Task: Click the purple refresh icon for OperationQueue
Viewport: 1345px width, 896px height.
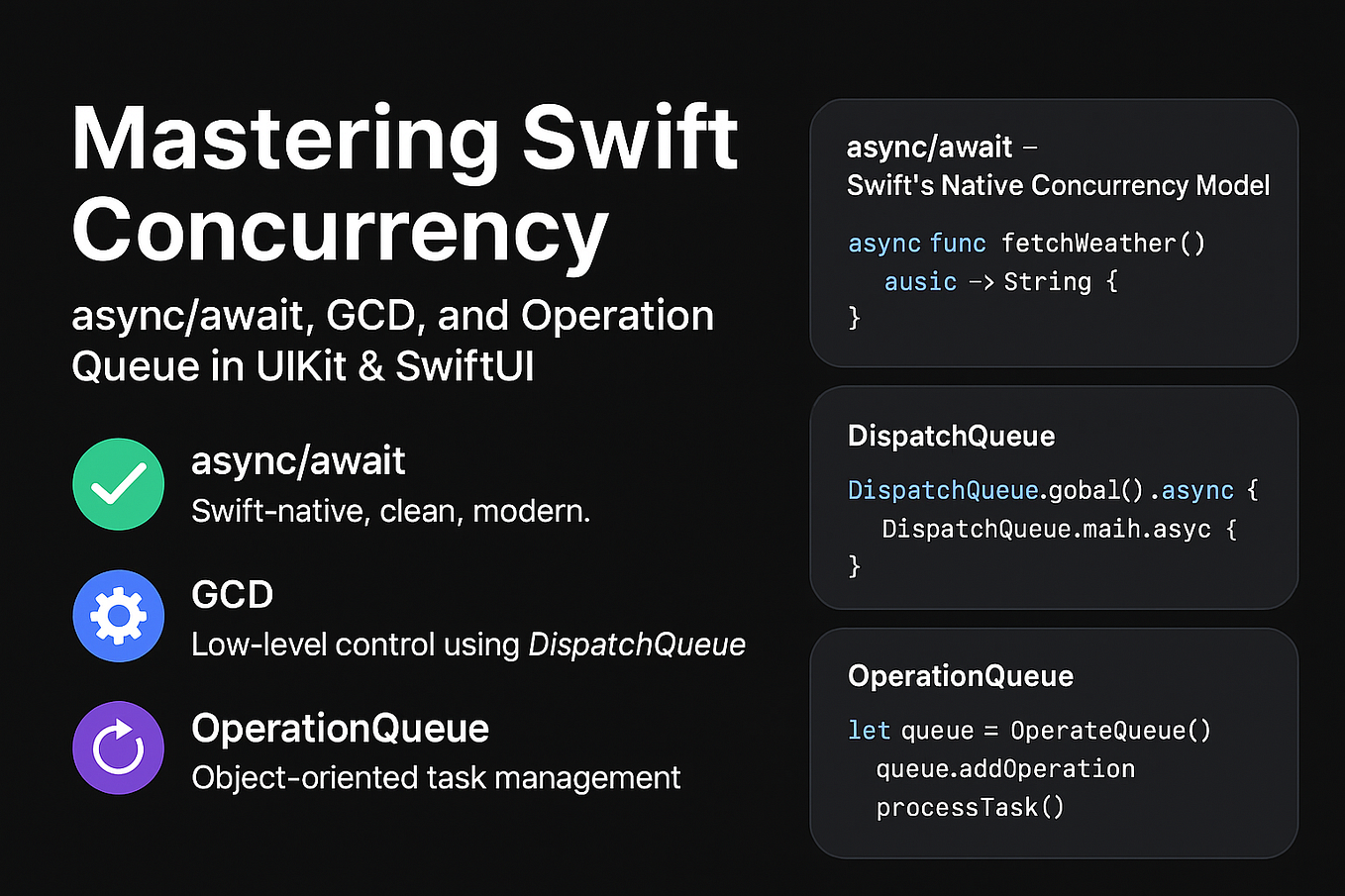Action: pos(118,748)
